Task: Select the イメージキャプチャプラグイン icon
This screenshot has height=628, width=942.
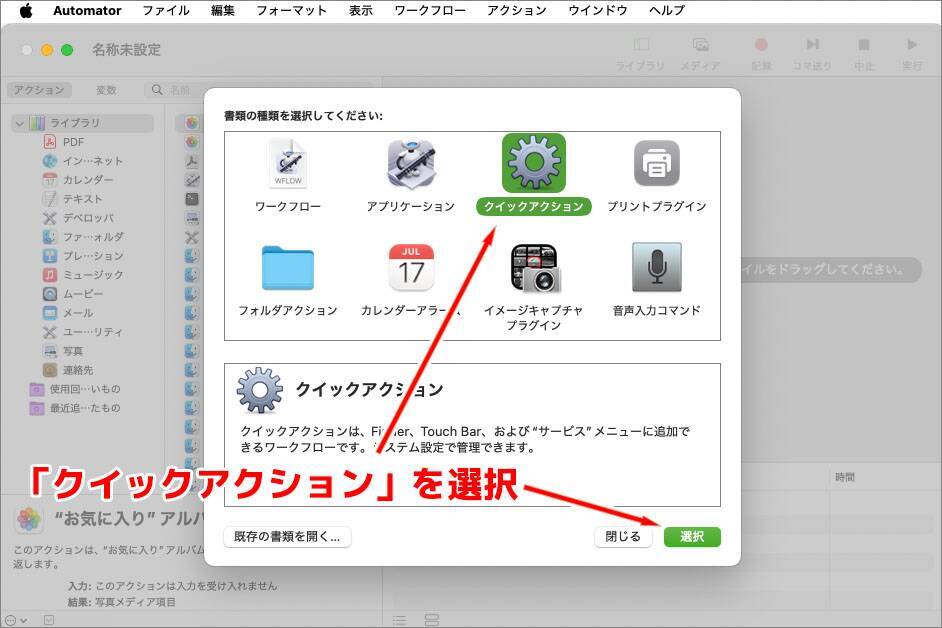Action: coord(533,268)
